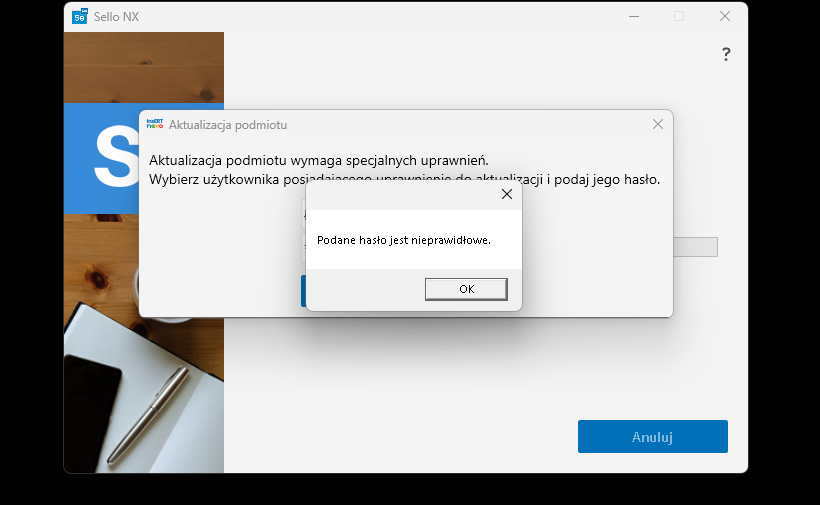Click the InsERT nexo icon in dialog title
The height and width of the screenshot is (505, 820).
click(x=155, y=124)
